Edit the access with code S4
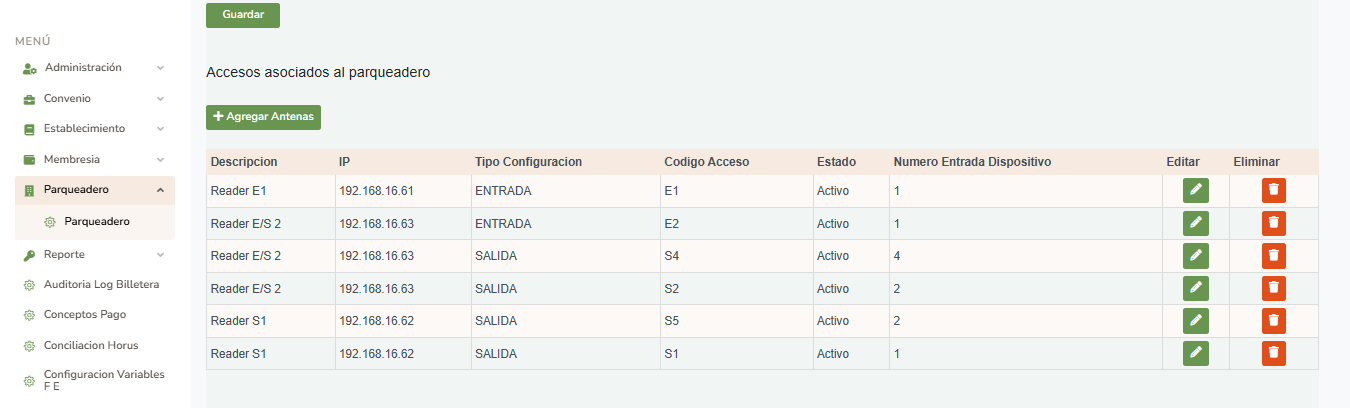 pos(1196,256)
